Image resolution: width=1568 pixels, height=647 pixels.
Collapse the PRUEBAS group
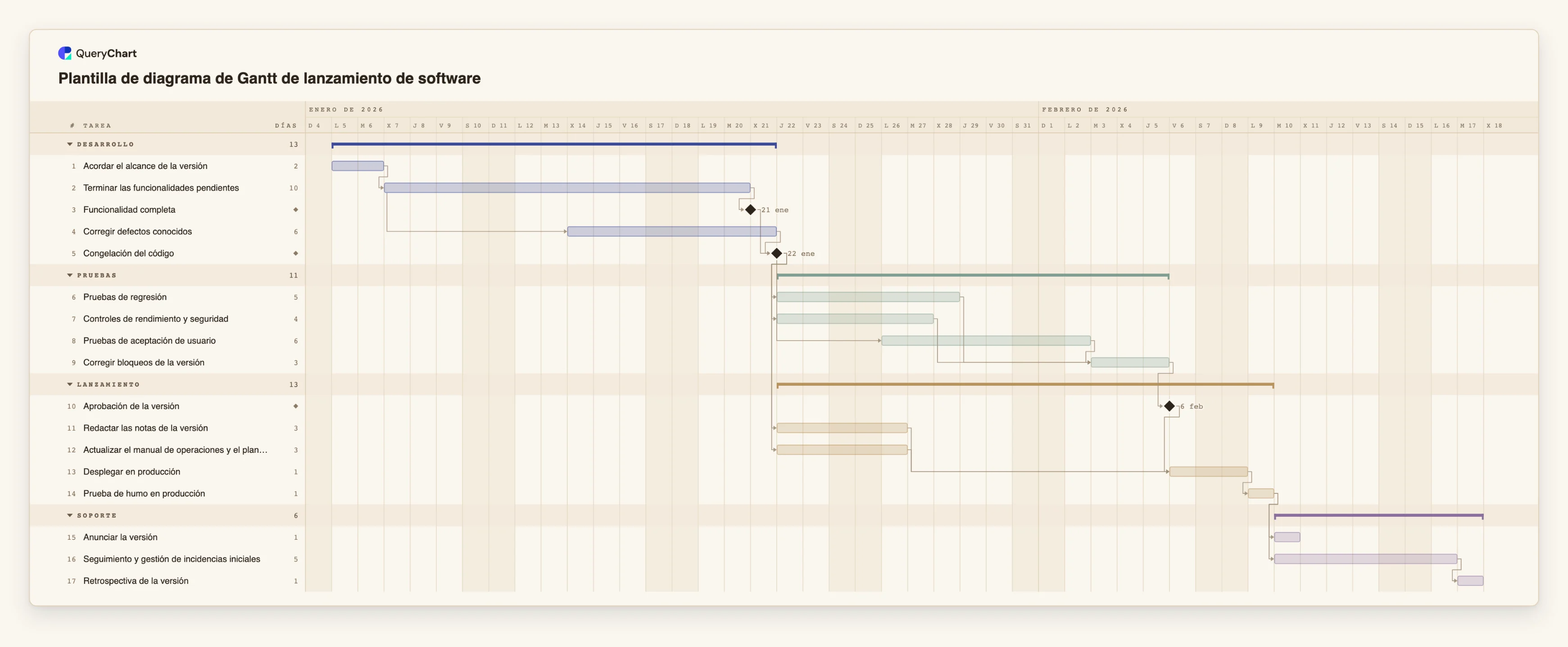70,275
